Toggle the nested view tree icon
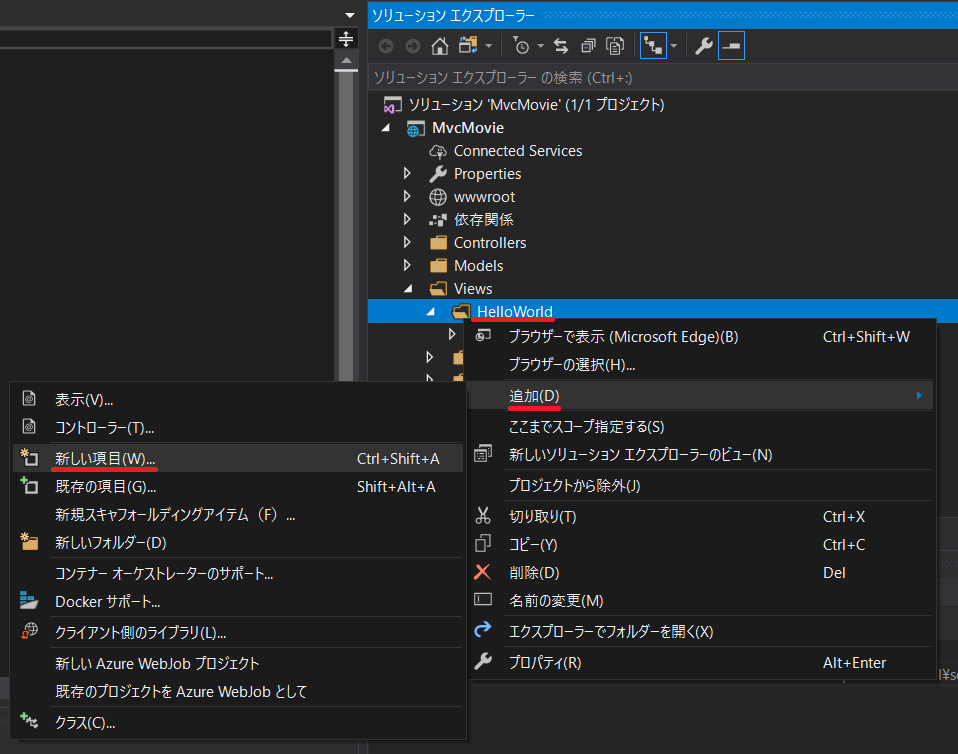958x754 pixels. pos(653,46)
